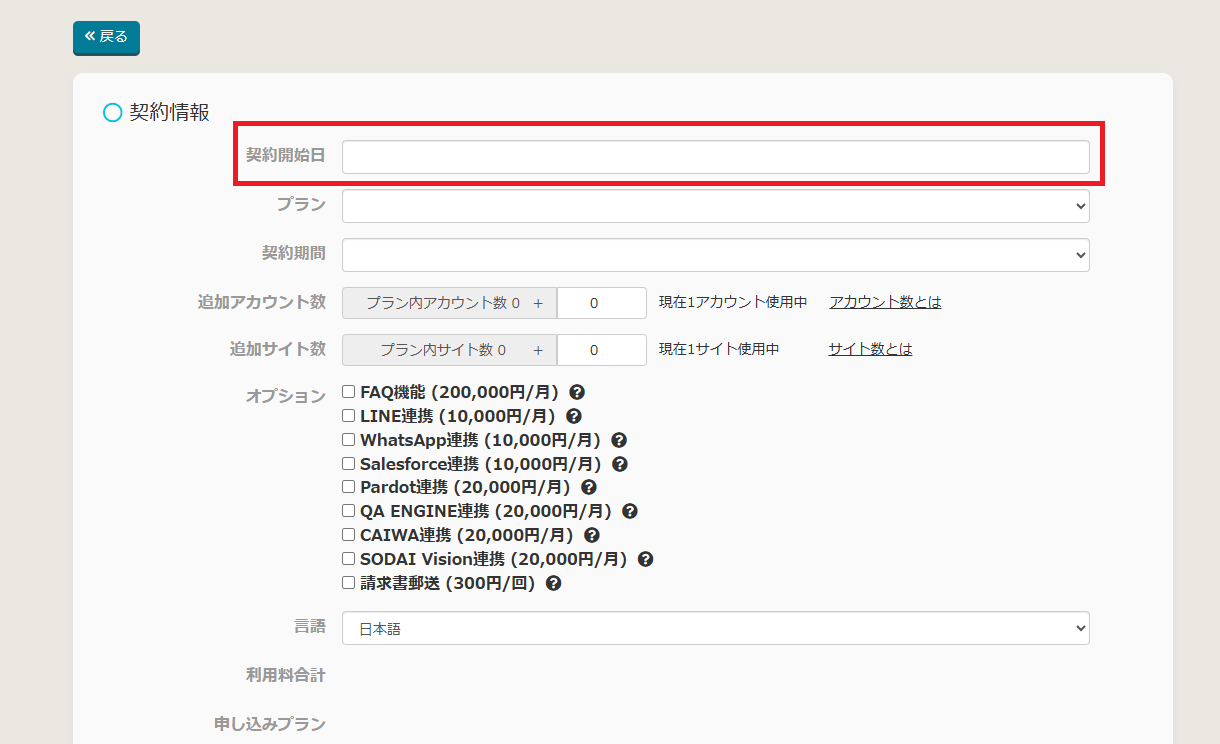The image size is (1220, 744).
Task: Open CAIWA連携 help tooltip icon
Action: pyautogui.click(x=592, y=535)
